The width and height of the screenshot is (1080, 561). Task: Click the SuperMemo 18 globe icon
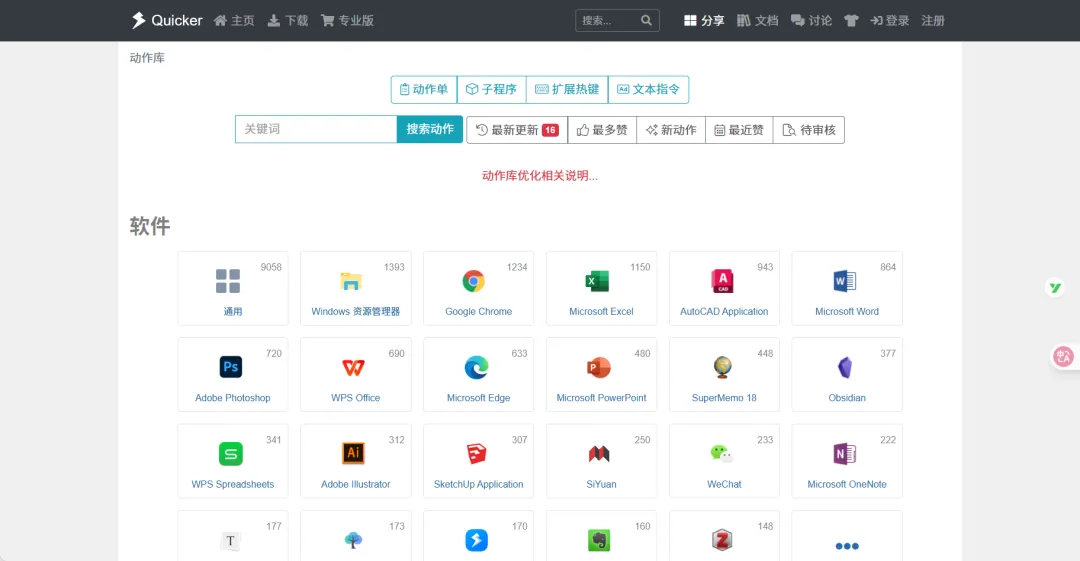(x=723, y=367)
